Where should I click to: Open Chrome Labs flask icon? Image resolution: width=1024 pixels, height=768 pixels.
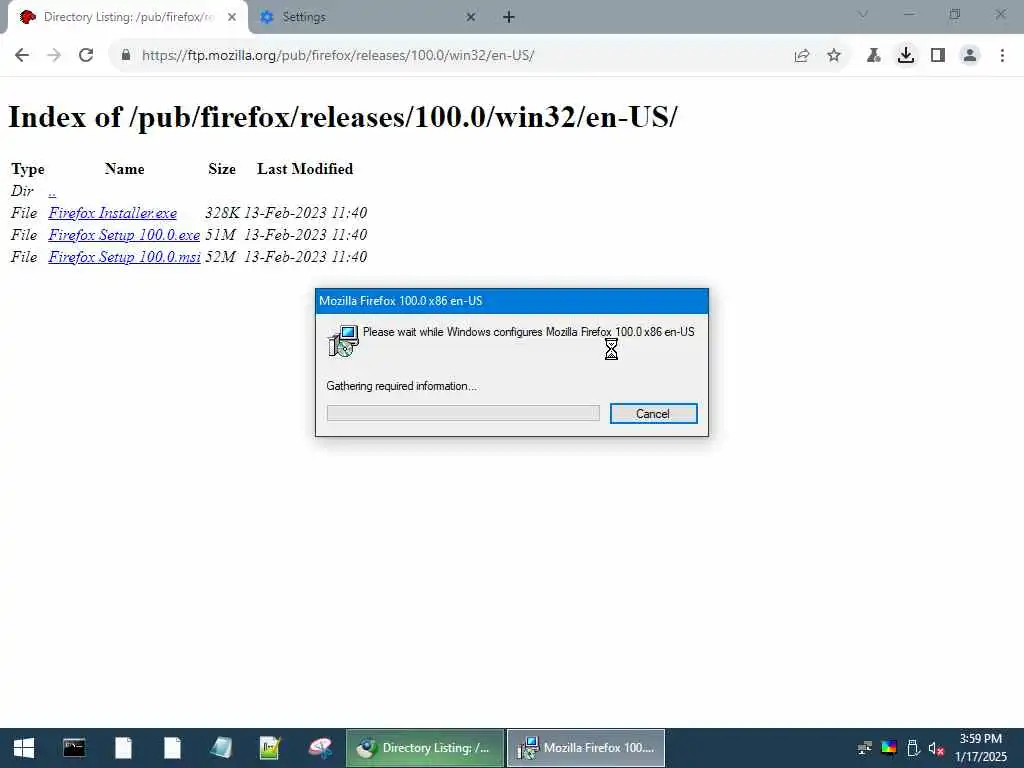pyautogui.click(x=874, y=56)
